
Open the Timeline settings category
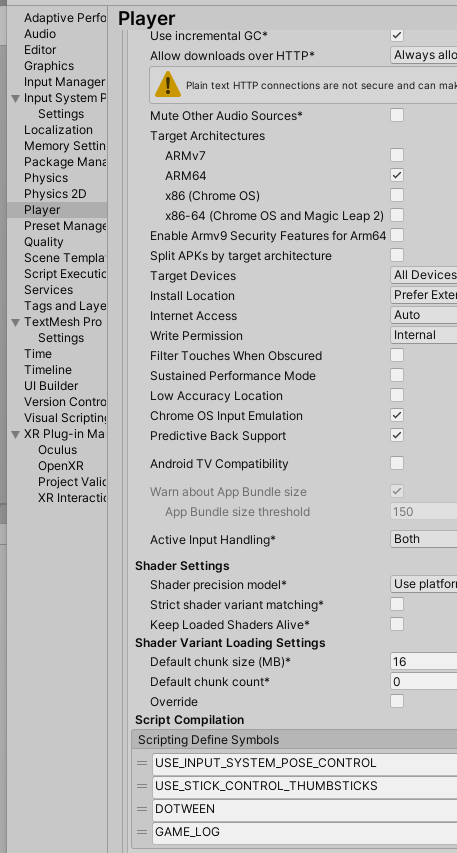point(48,370)
